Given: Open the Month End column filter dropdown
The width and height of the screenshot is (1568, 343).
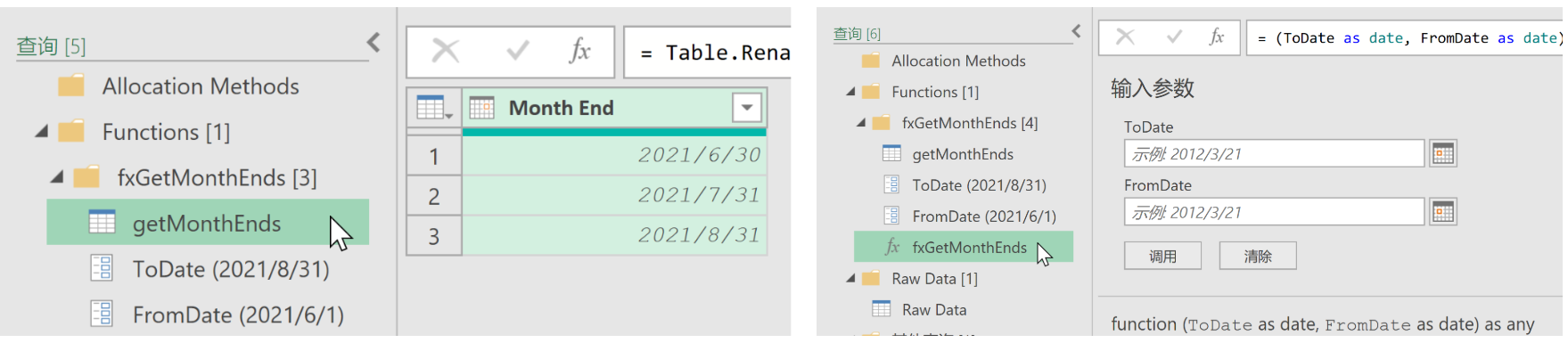Looking at the screenshot, I should coord(747,108).
